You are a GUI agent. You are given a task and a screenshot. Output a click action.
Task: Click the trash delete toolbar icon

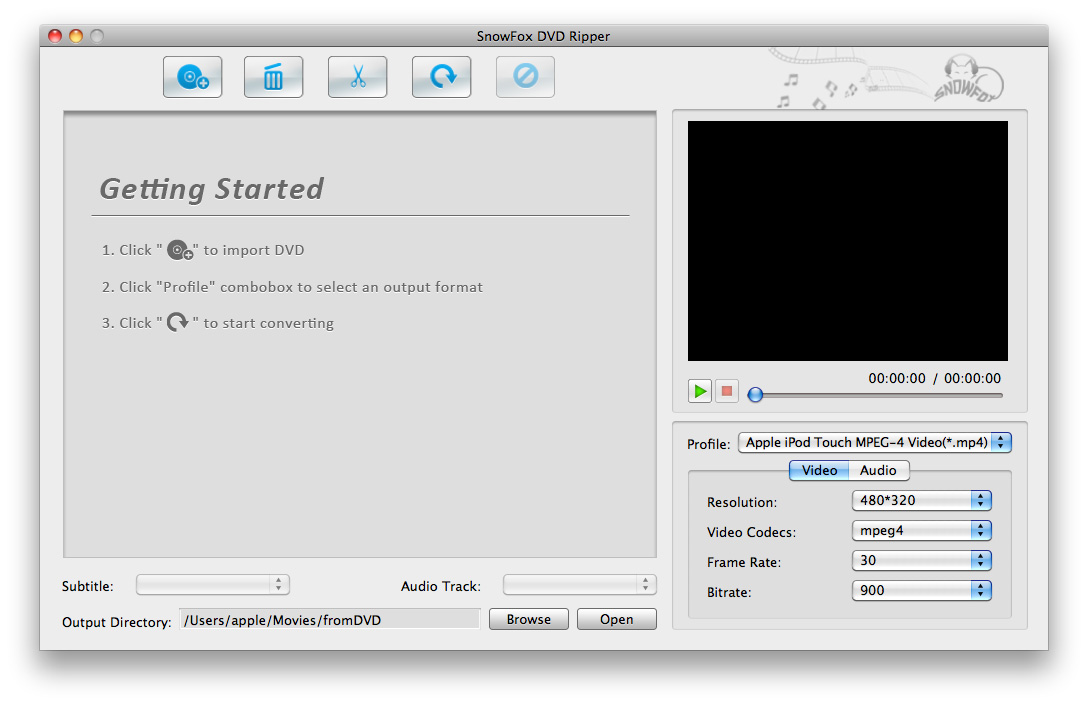pyautogui.click(x=273, y=78)
